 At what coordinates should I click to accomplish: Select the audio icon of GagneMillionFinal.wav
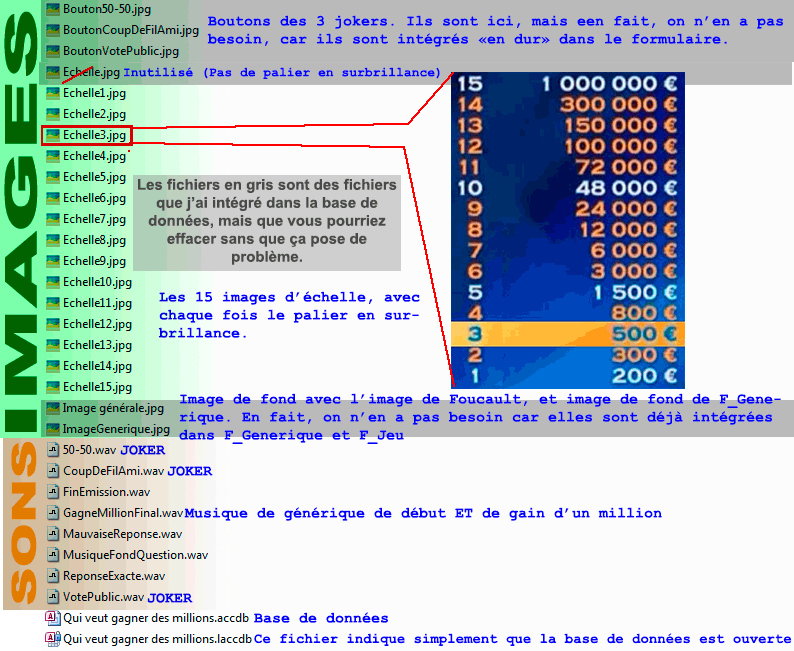point(53,513)
